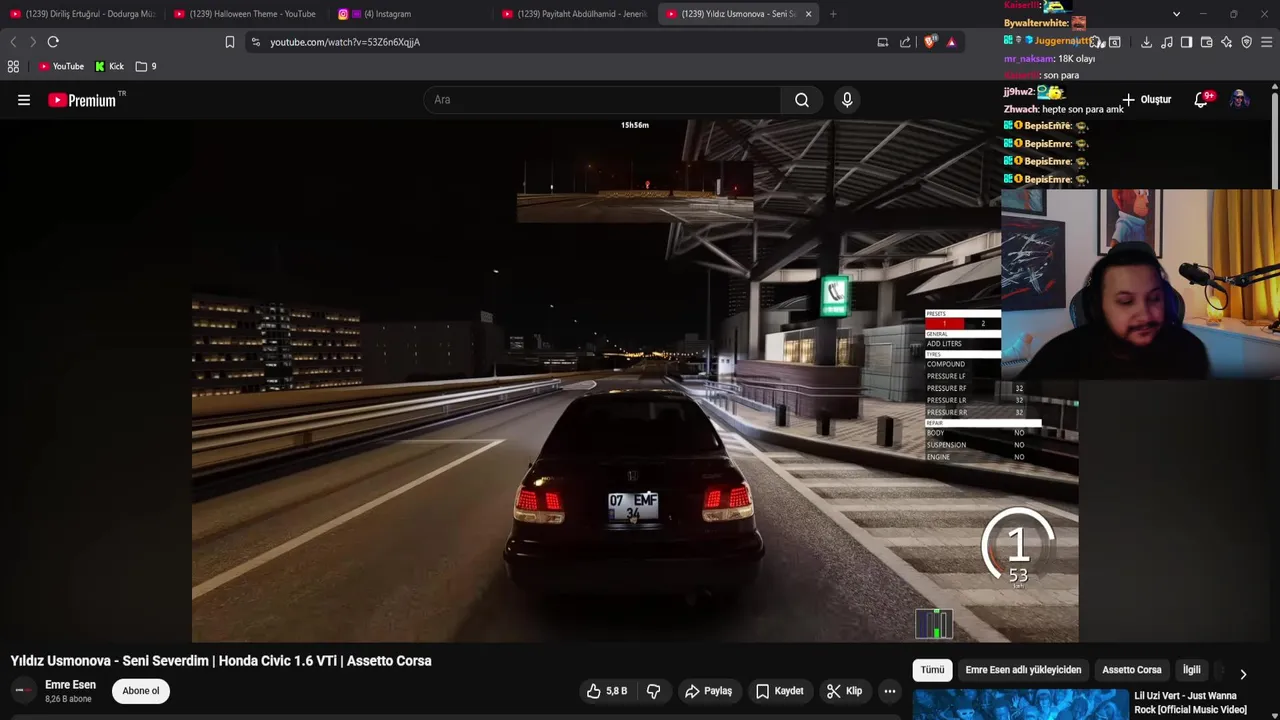This screenshot has height=720, width=1280.
Task: Open Brave Wallet icon
Action: click(1206, 42)
